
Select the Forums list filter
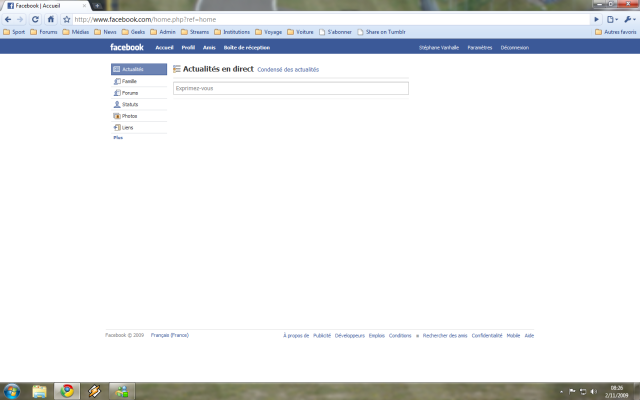(x=139, y=93)
